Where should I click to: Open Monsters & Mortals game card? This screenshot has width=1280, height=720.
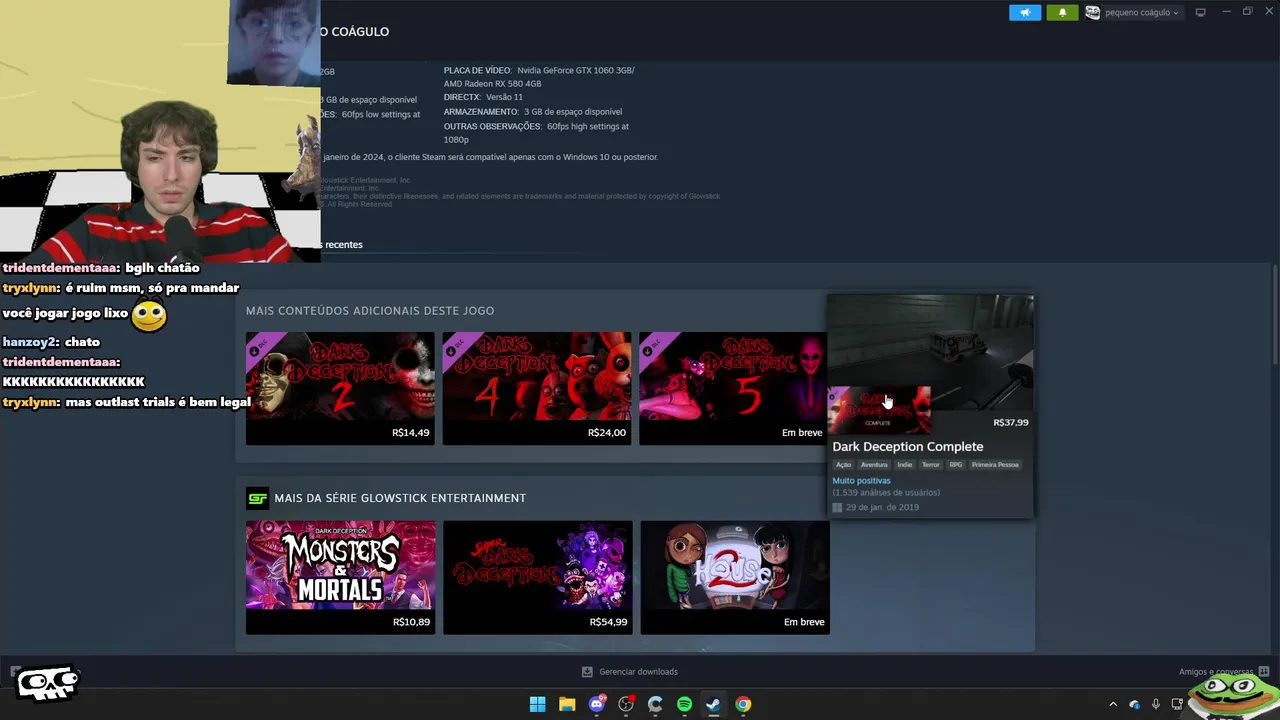(x=340, y=577)
